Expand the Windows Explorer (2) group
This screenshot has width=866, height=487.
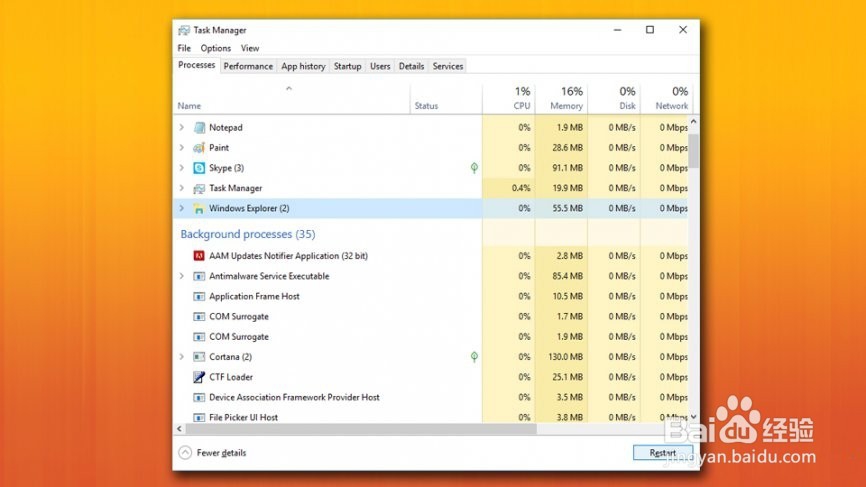[182, 209]
